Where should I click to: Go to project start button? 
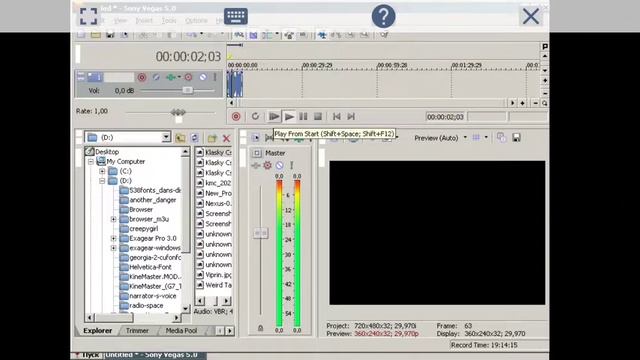pyautogui.click(x=337, y=117)
